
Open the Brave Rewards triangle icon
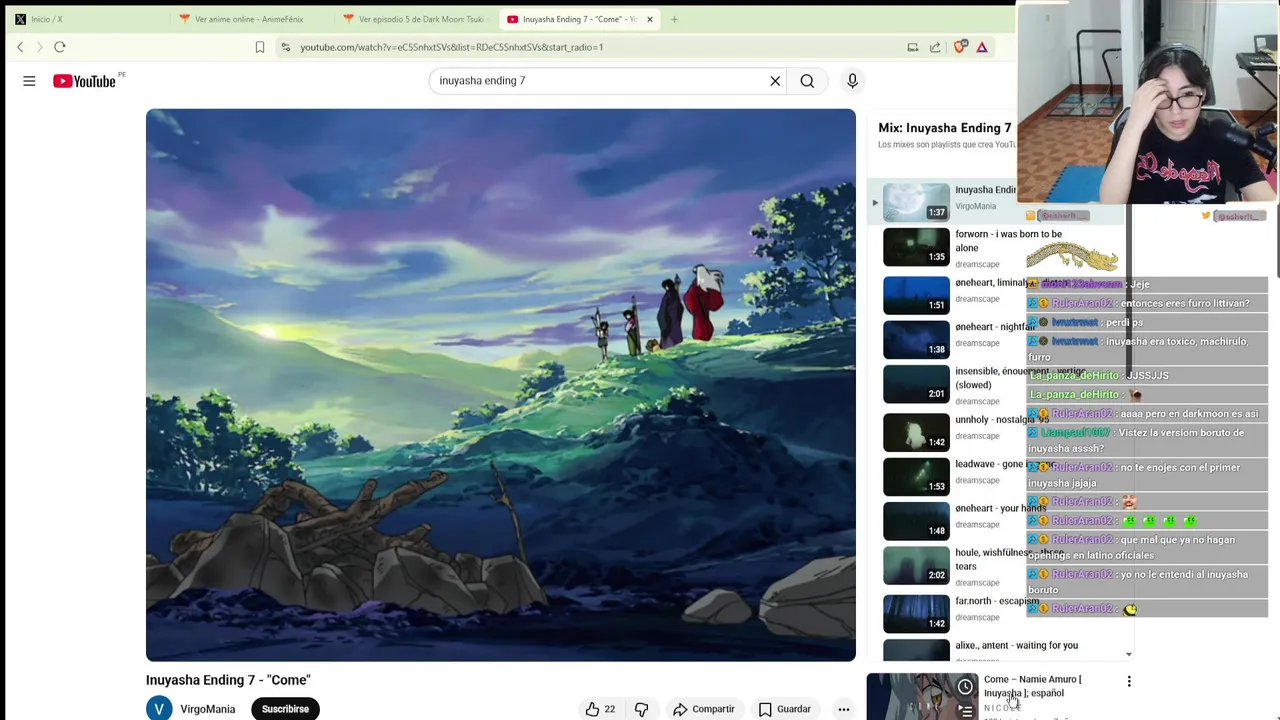pos(982,47)
